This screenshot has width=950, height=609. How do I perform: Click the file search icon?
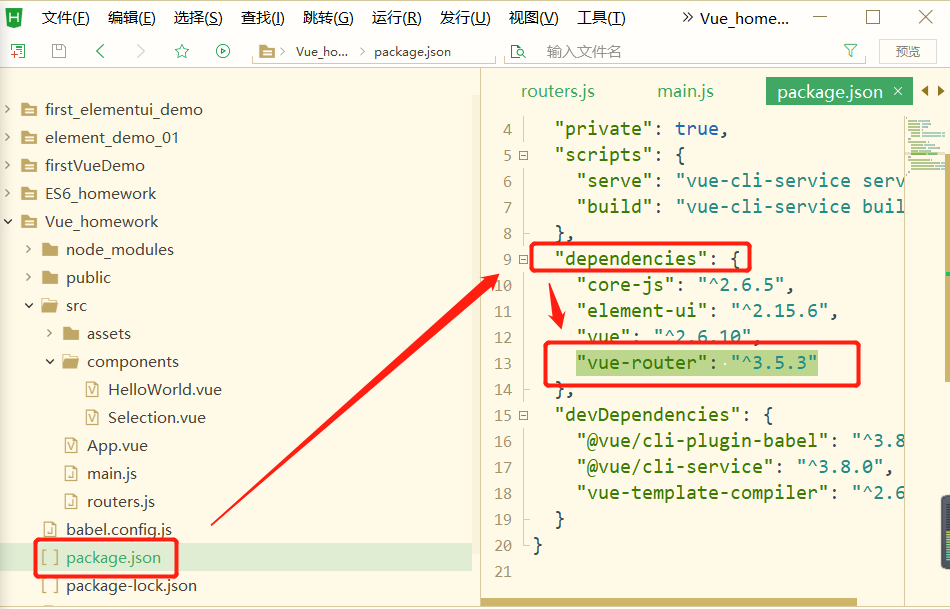[518, 52]
